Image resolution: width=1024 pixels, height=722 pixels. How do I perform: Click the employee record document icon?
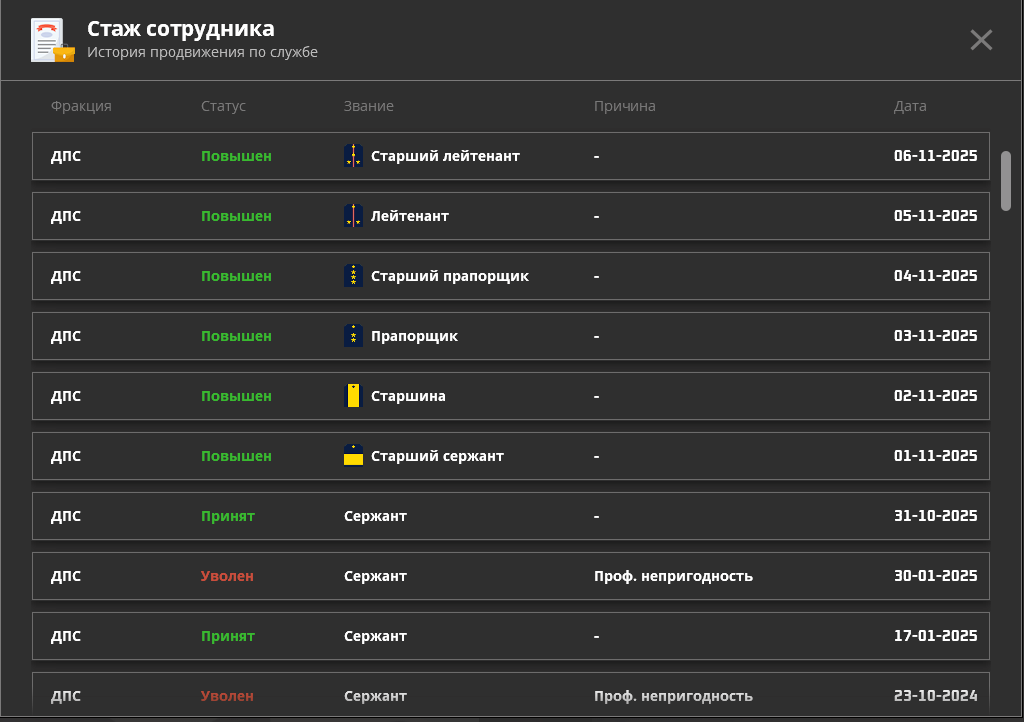(52, 40)
